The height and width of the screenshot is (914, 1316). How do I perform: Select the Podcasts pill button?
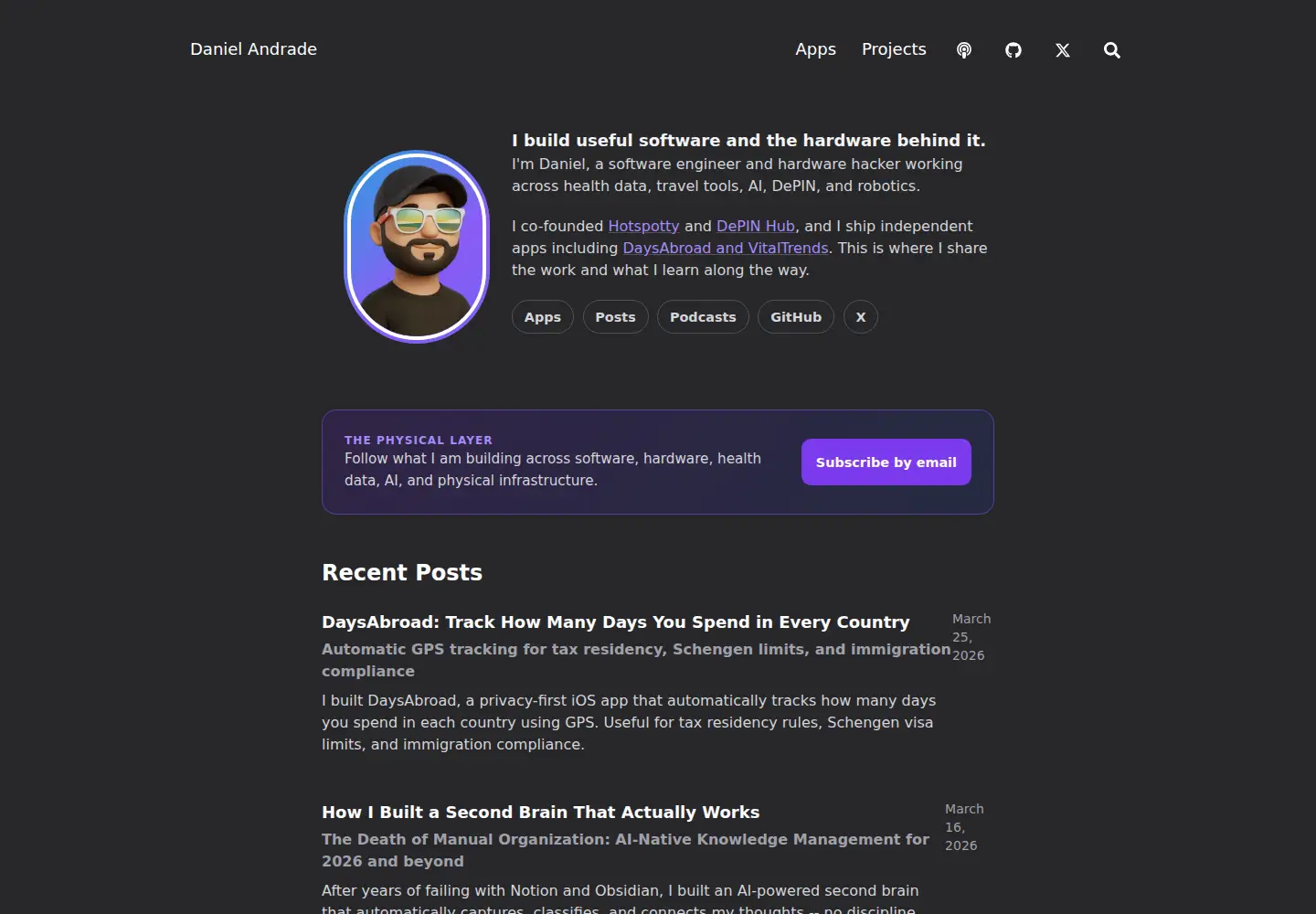pos(703,317)
